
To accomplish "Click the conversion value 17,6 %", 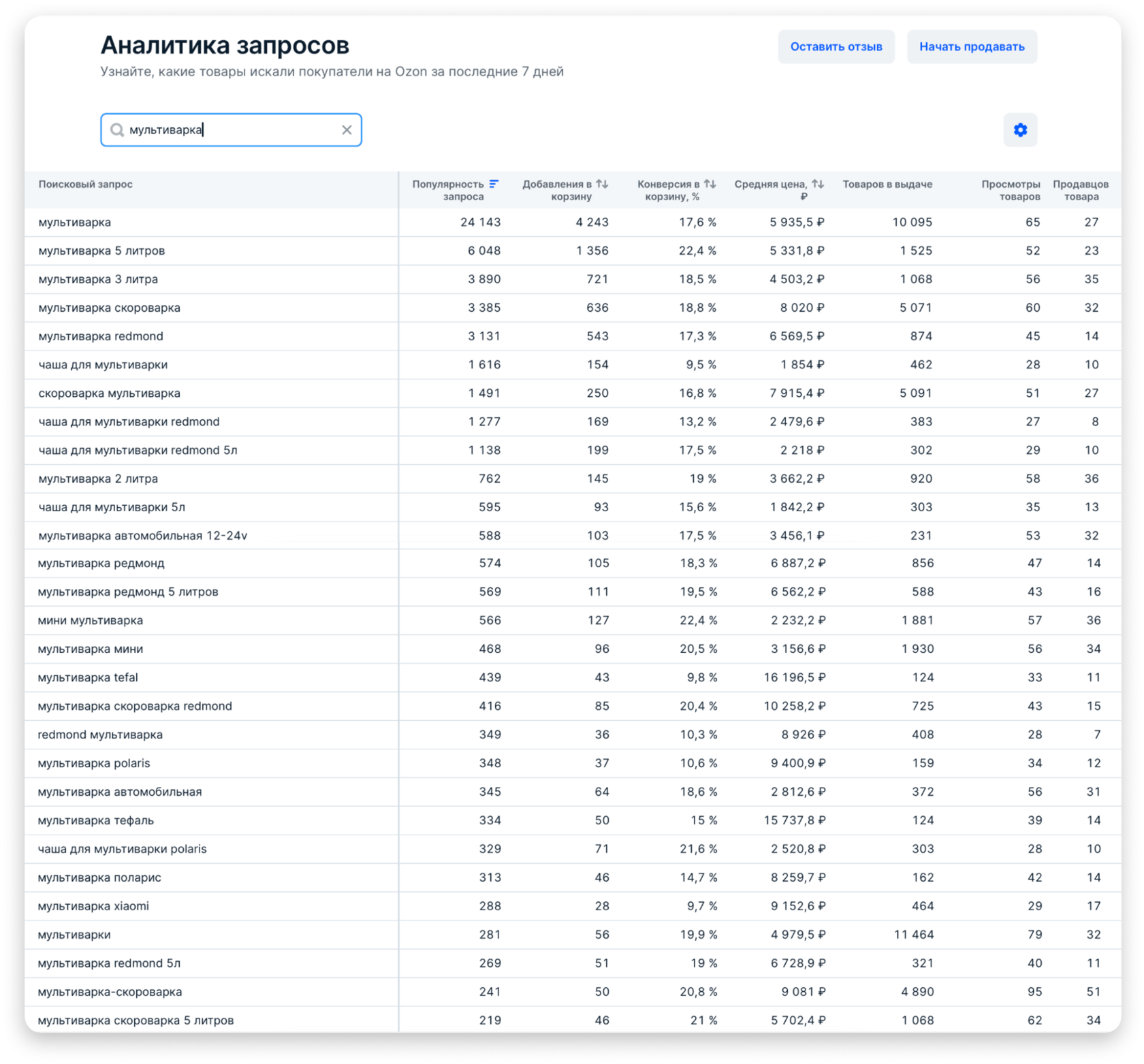I will coord(697,222).
